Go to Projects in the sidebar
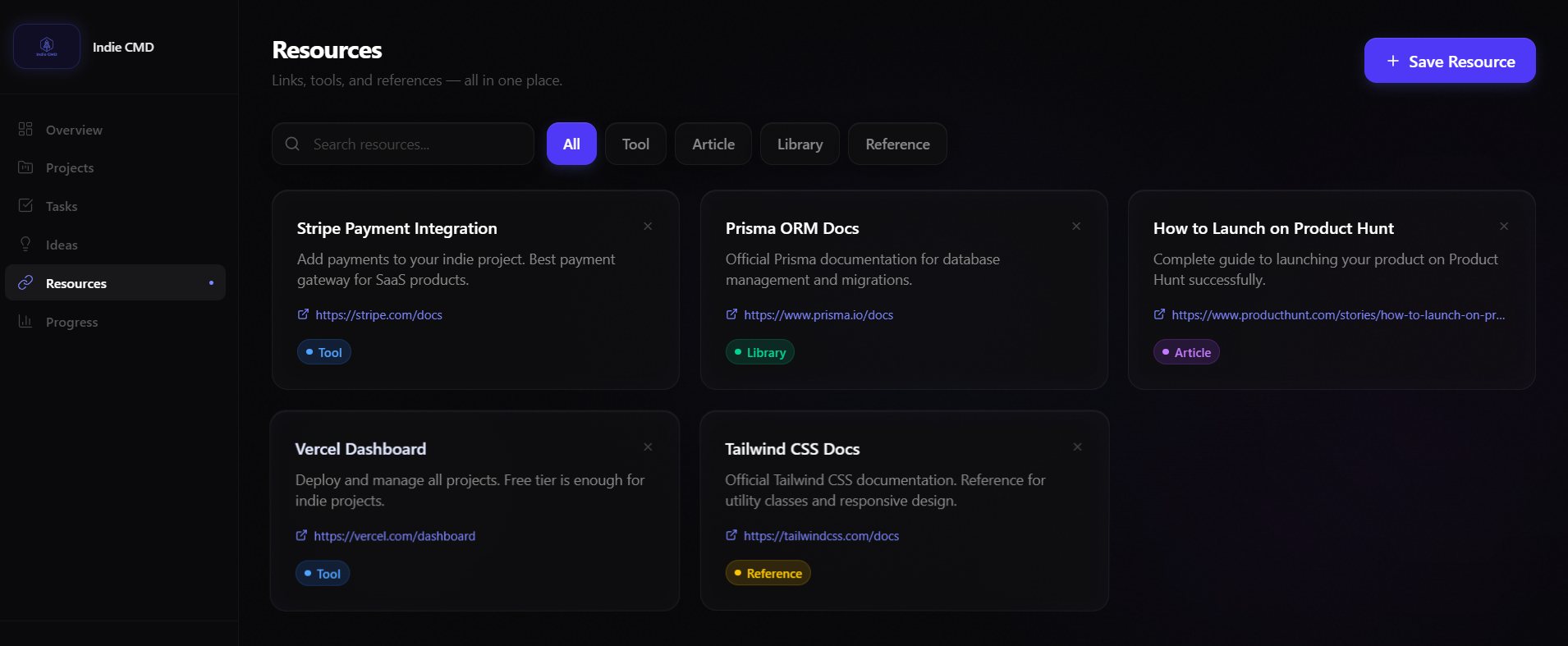Viewport: 1568px width, 646px height. [115, 167]
